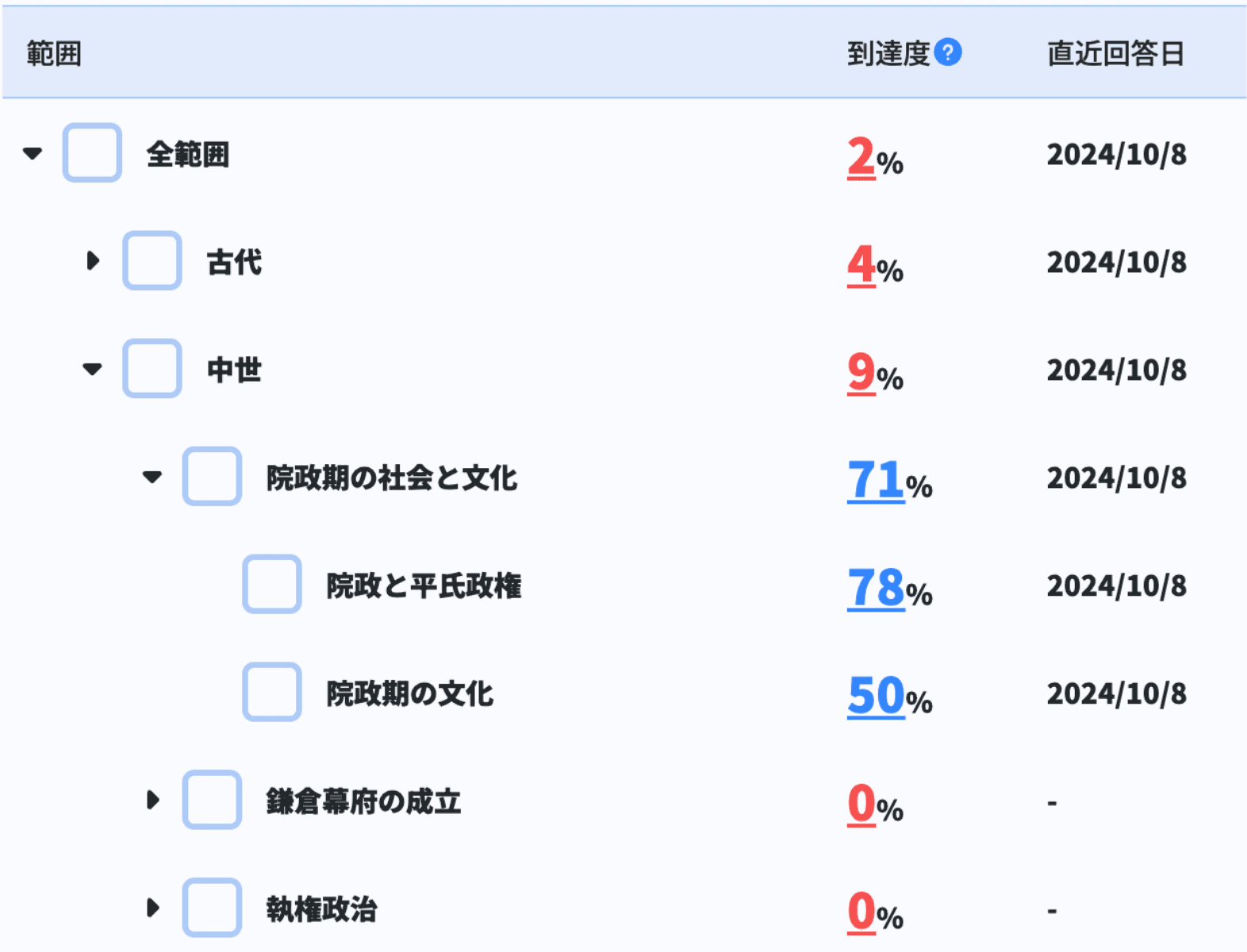1247x952 pixels.
Task: Select the 鎌倉幕府の成立 checkbox
Action: click(x=212, y=802)
